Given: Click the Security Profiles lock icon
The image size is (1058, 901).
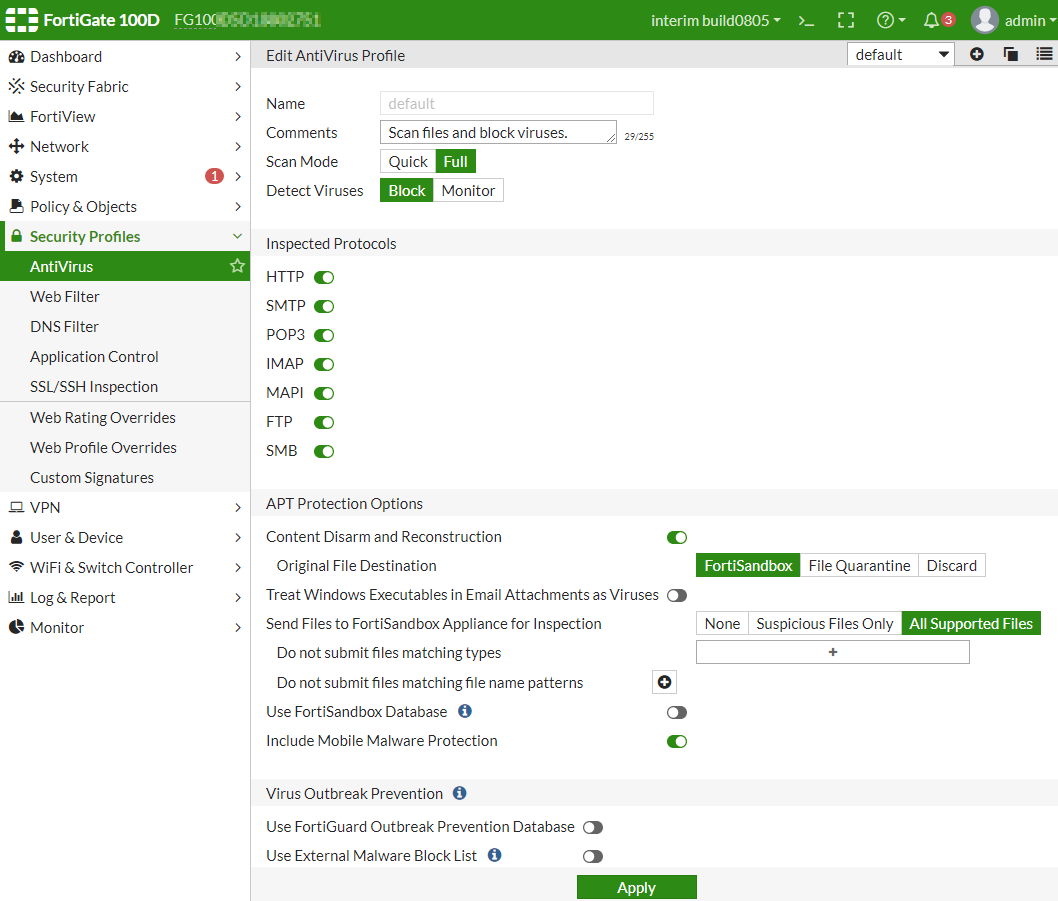Looking at the screenshot, I should 16,236.
